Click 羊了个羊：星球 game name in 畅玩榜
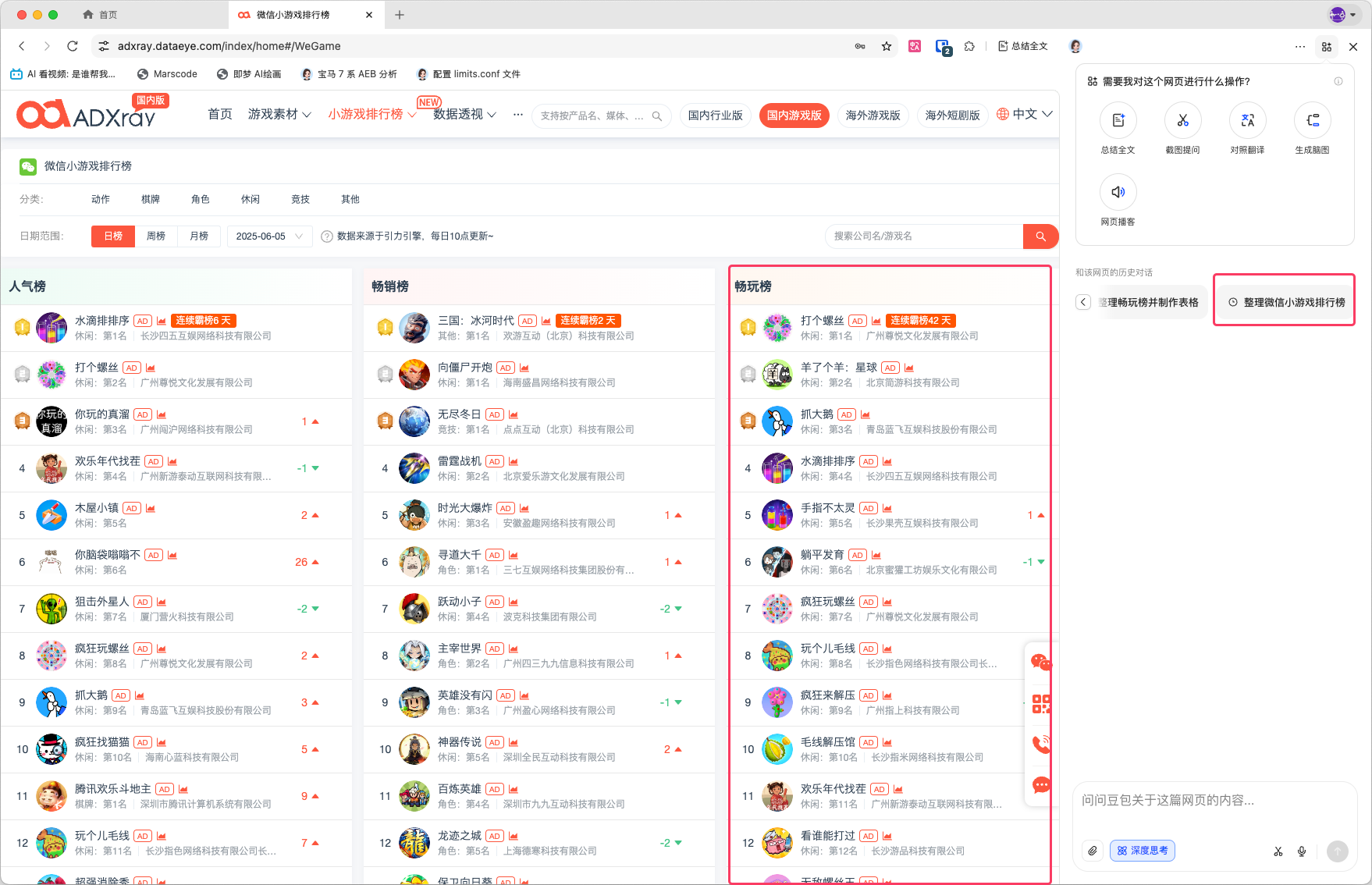Image resolution: width=1372 pixels, height=885 pixels. click(839, 368)
